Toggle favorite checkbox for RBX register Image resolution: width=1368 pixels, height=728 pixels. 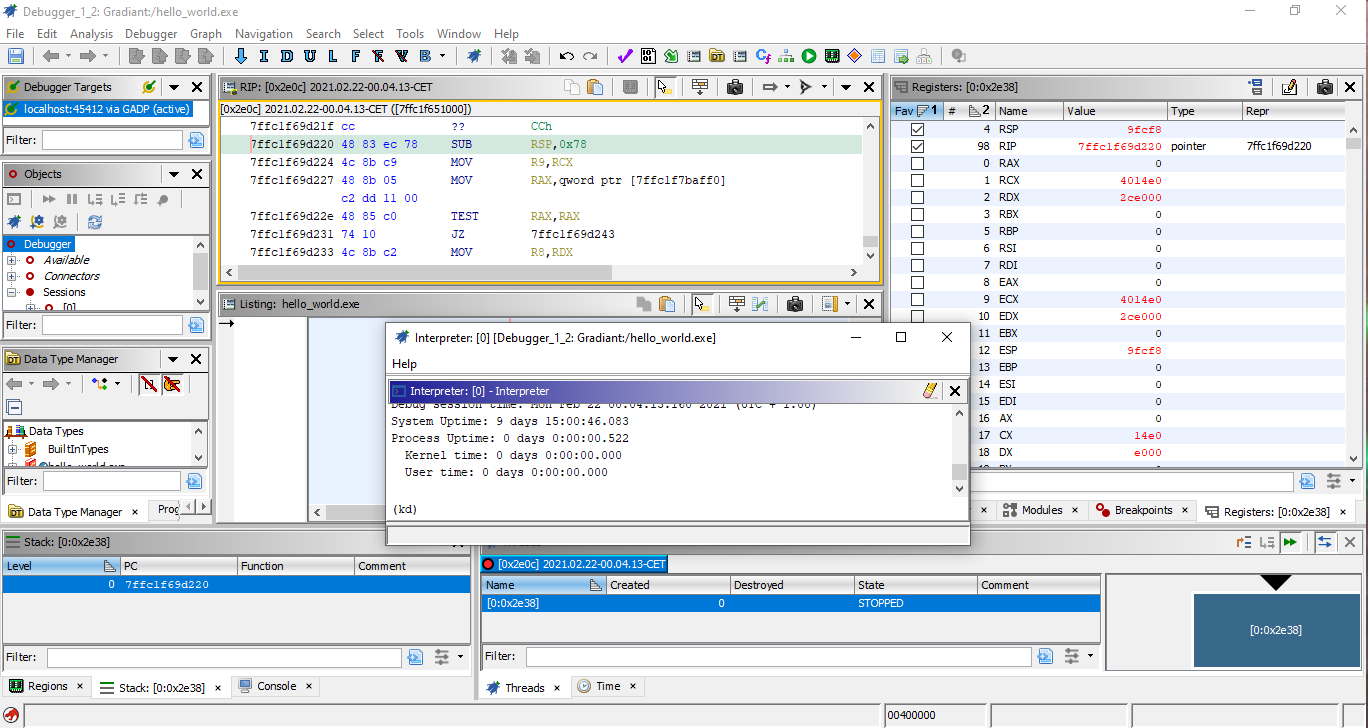coord(917,214)
